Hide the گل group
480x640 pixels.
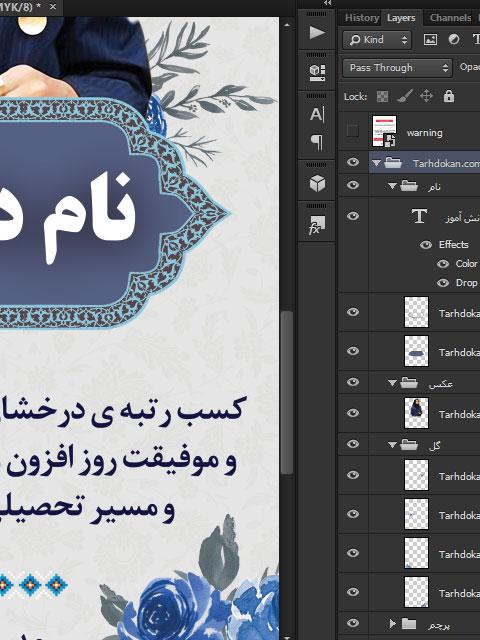353,444
